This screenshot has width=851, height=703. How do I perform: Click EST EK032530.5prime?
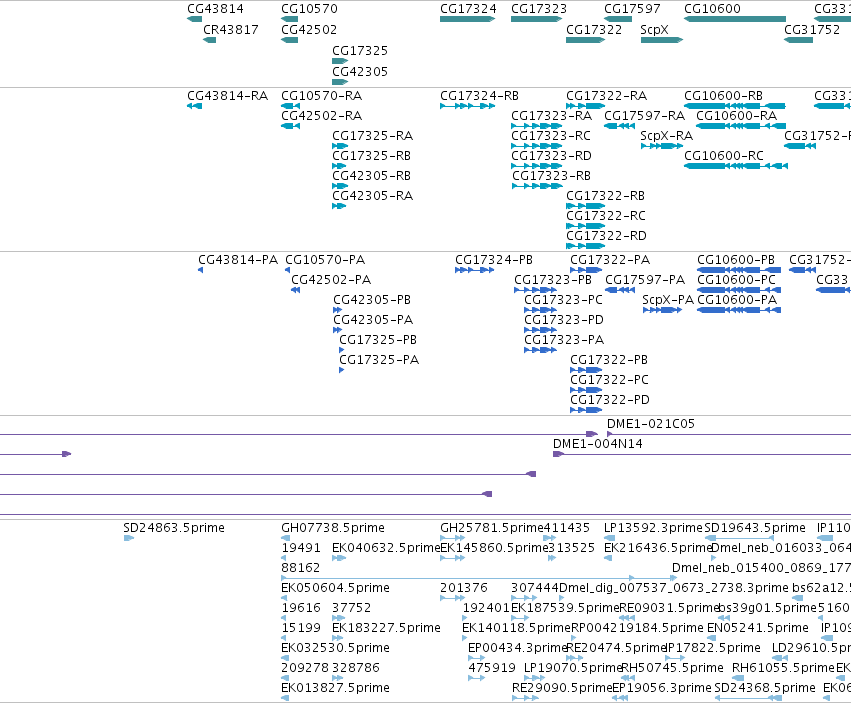[x=335, y=648]
